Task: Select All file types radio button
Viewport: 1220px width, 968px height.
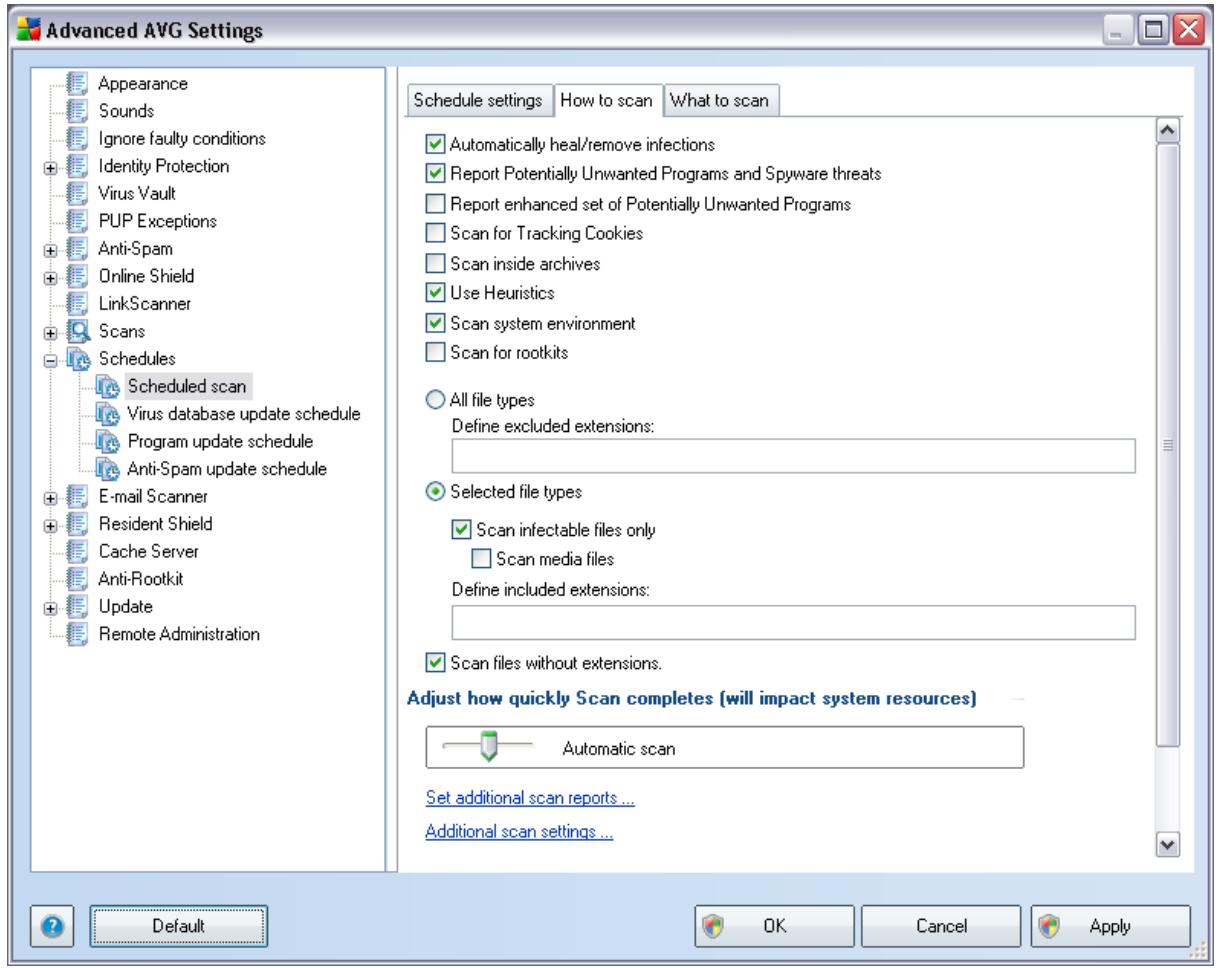Action: 434,401
